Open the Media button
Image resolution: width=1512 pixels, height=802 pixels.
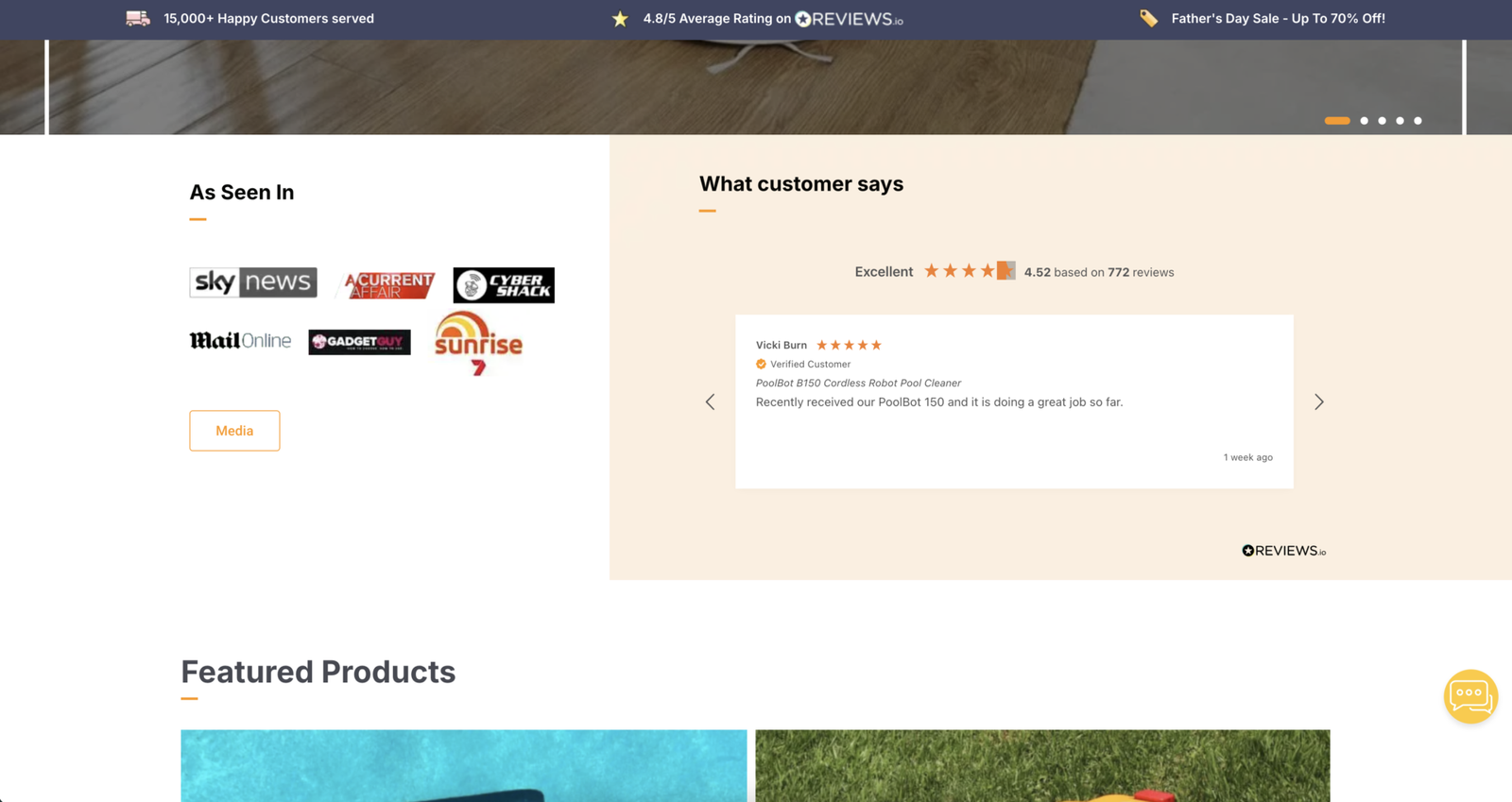coord(234,431)
